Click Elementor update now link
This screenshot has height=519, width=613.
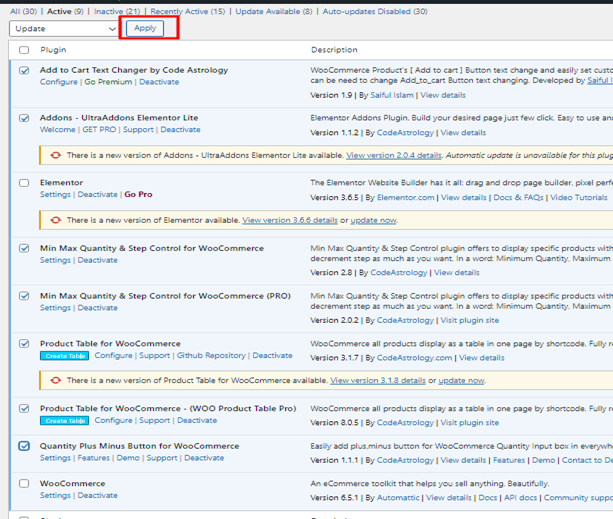373,220
